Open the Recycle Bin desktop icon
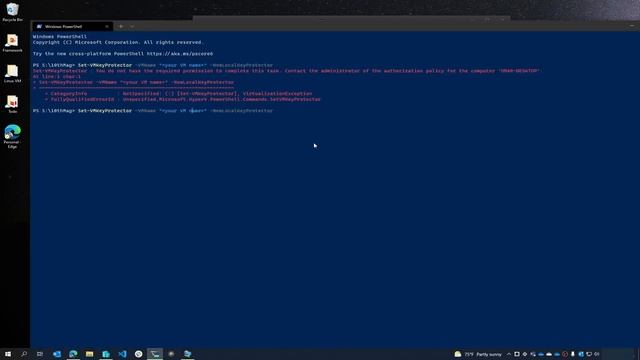Viewport: 640px width, 360px height. 12,11
